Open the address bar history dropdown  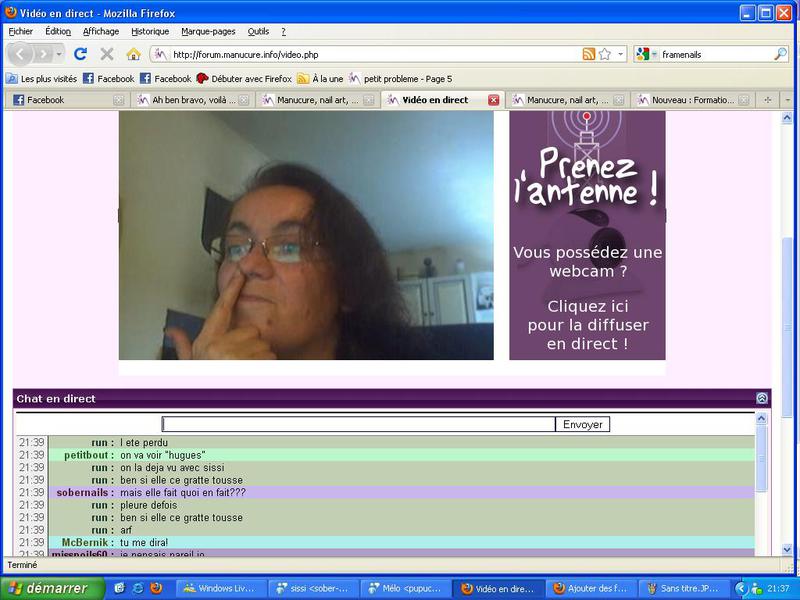(621, 54)
